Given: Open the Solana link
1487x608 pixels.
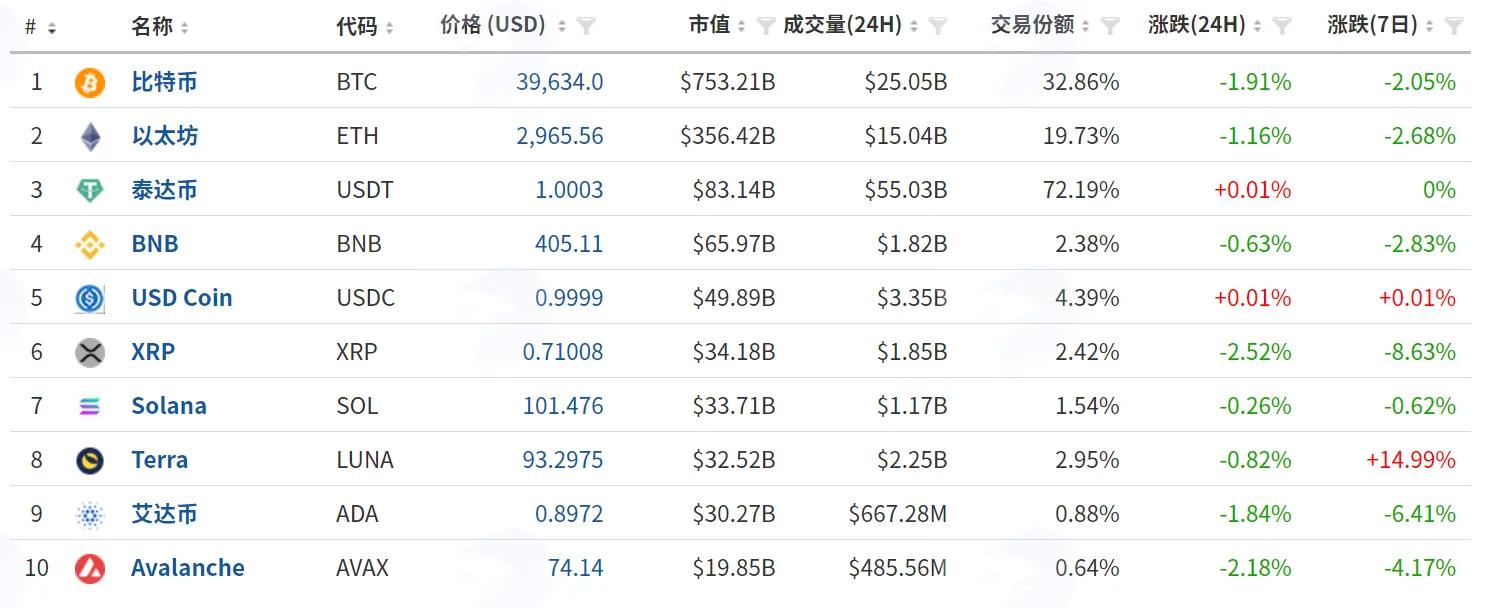Looking at the screenshot, I should point(169,406).
